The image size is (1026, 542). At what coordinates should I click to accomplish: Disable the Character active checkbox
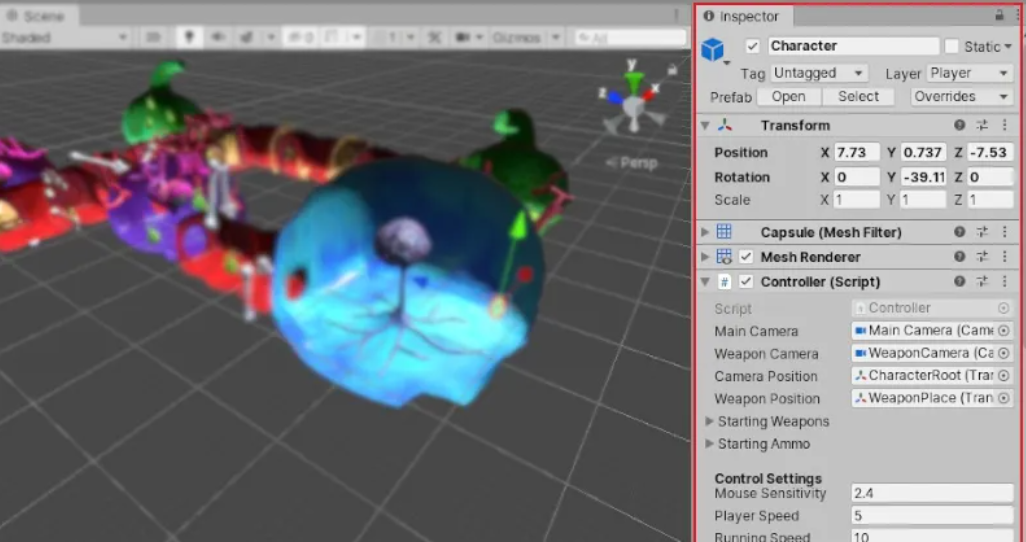click(x=753, y=47)
